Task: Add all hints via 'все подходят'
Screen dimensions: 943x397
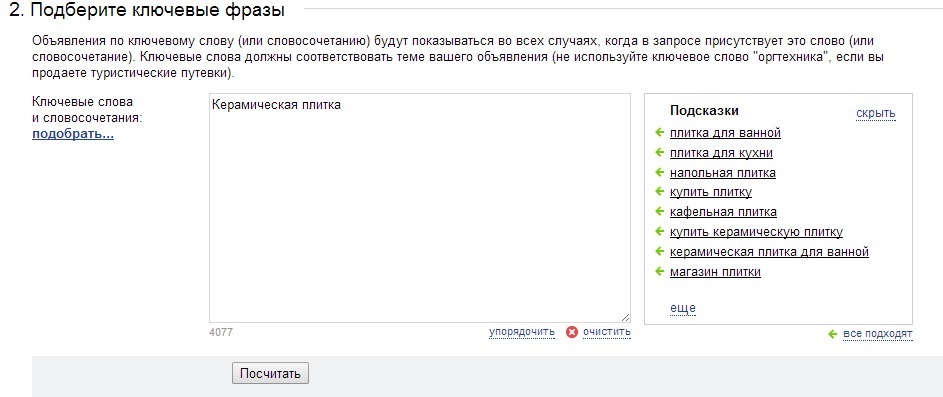Action: click(x=877, y=334)
